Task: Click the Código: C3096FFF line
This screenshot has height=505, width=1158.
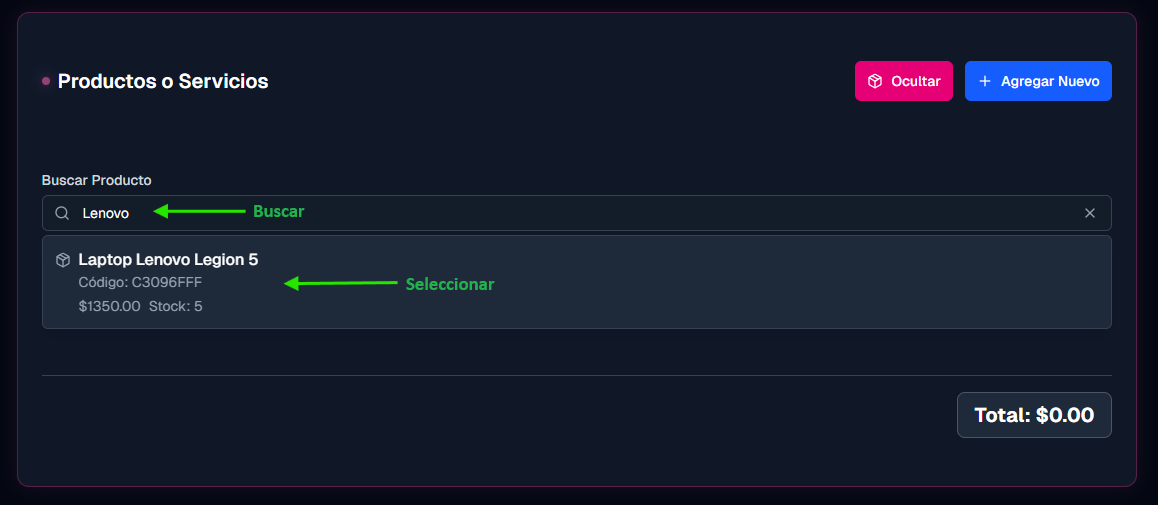Action: (140, 283)
